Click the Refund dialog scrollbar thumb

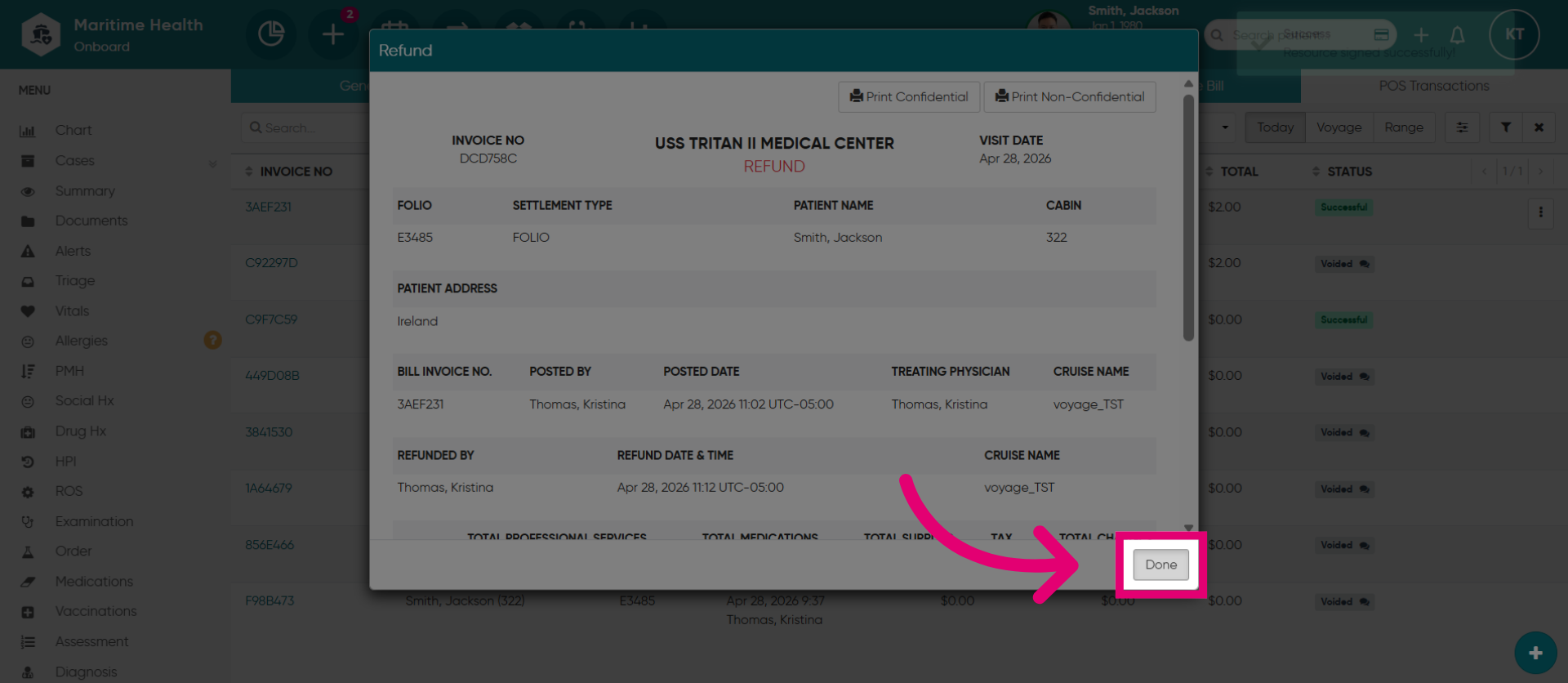pyautogui.click(x=1188, y=217)
